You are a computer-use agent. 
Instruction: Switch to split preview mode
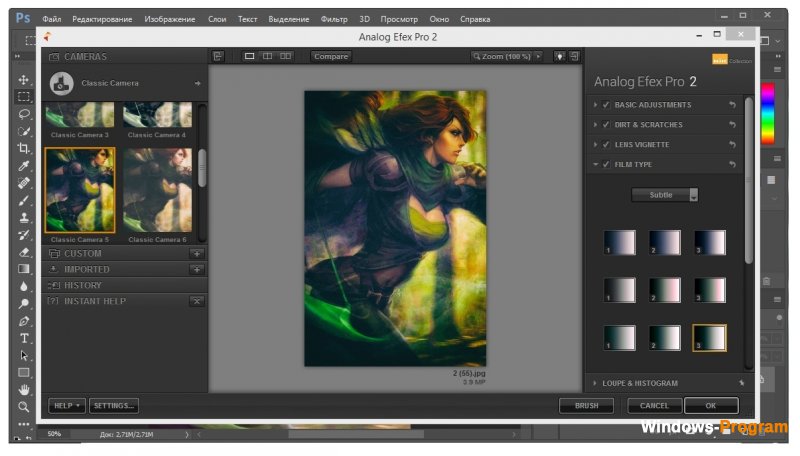coord(267,56)
